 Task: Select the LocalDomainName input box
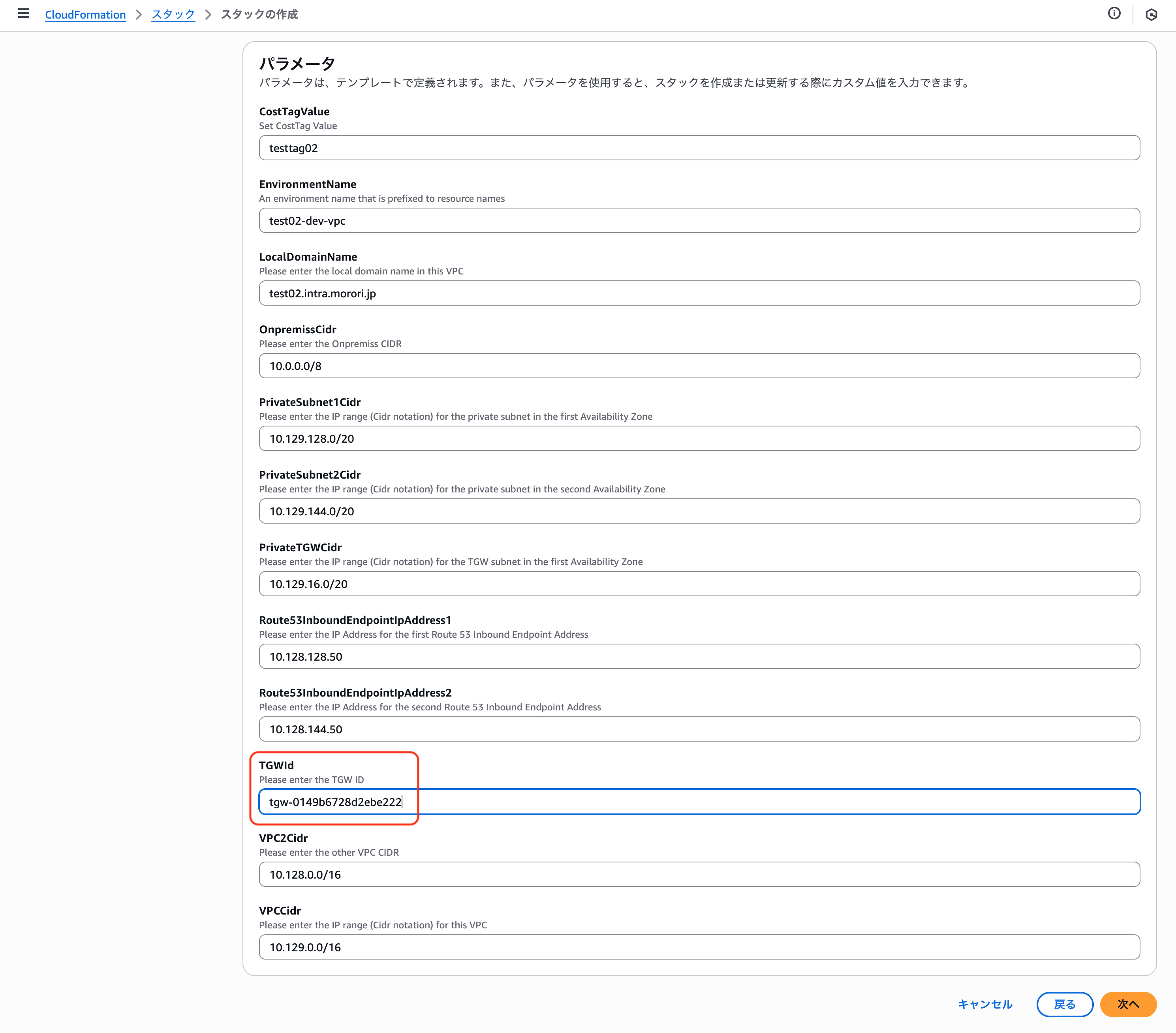(x=699, y=293)
